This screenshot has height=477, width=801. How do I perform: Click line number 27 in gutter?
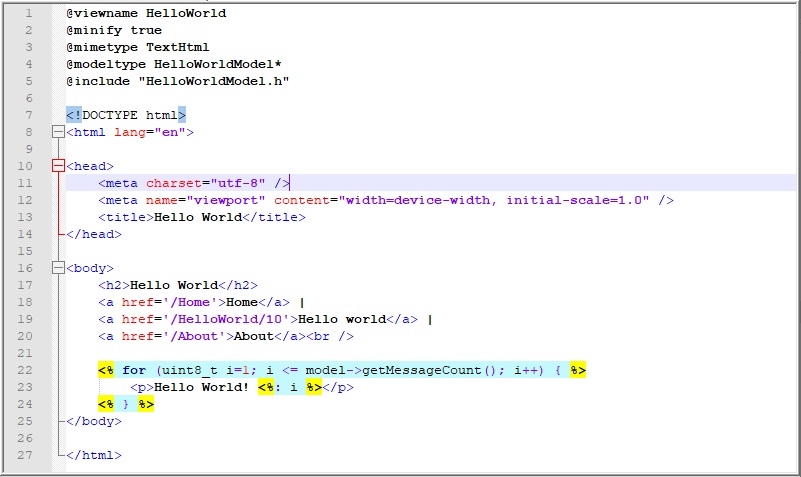pos(25,455)
